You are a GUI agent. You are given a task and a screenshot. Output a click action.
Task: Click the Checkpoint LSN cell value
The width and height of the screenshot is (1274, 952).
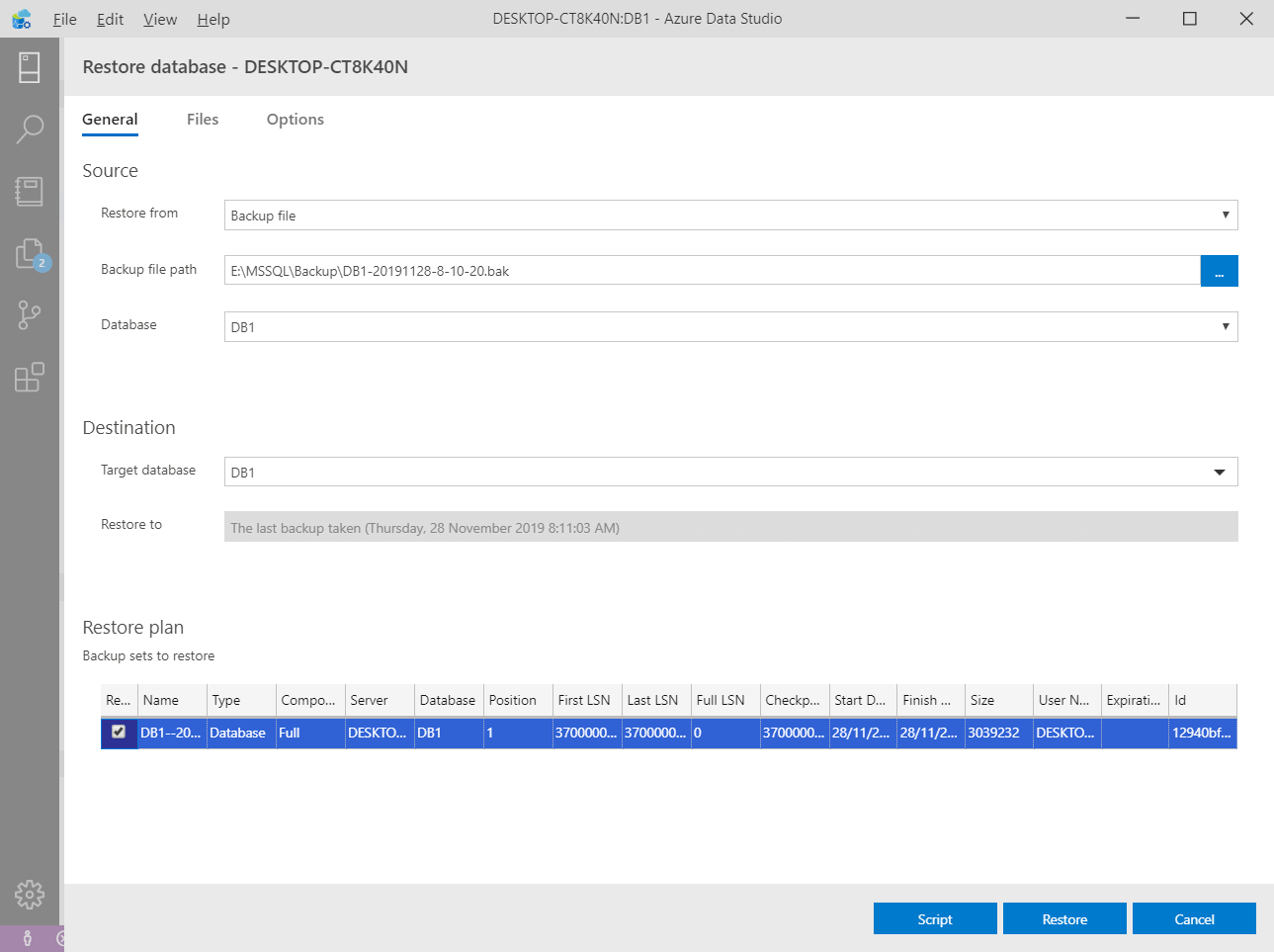click(x=795, y=733)
